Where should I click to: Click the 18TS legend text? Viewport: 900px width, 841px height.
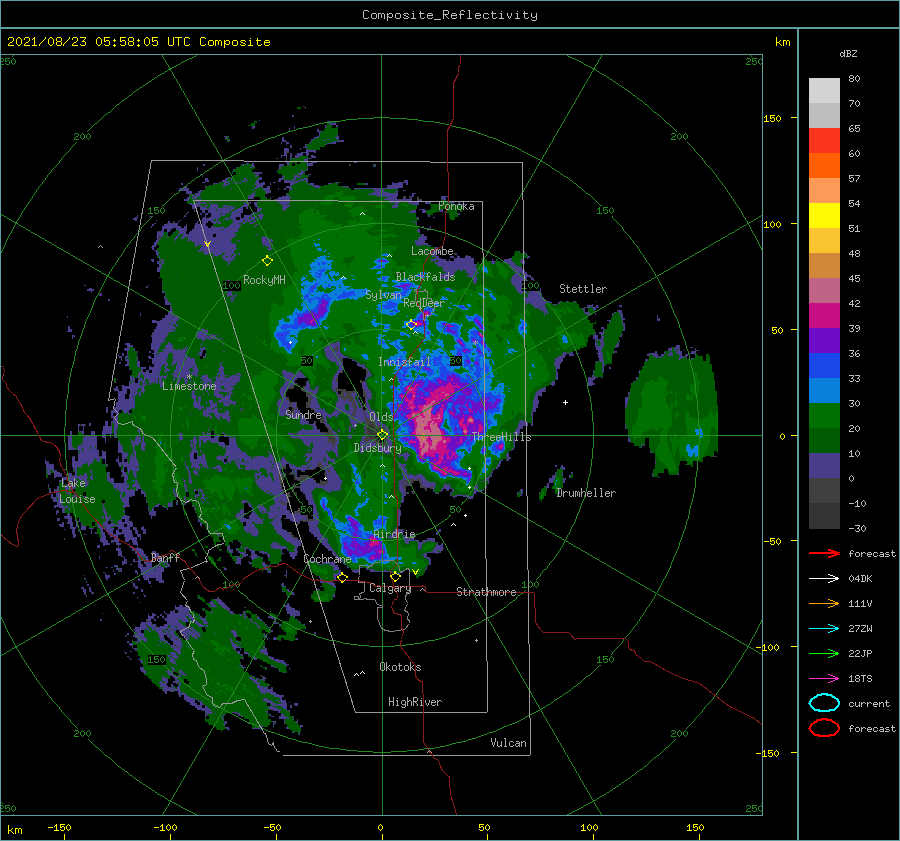[860, 679]
